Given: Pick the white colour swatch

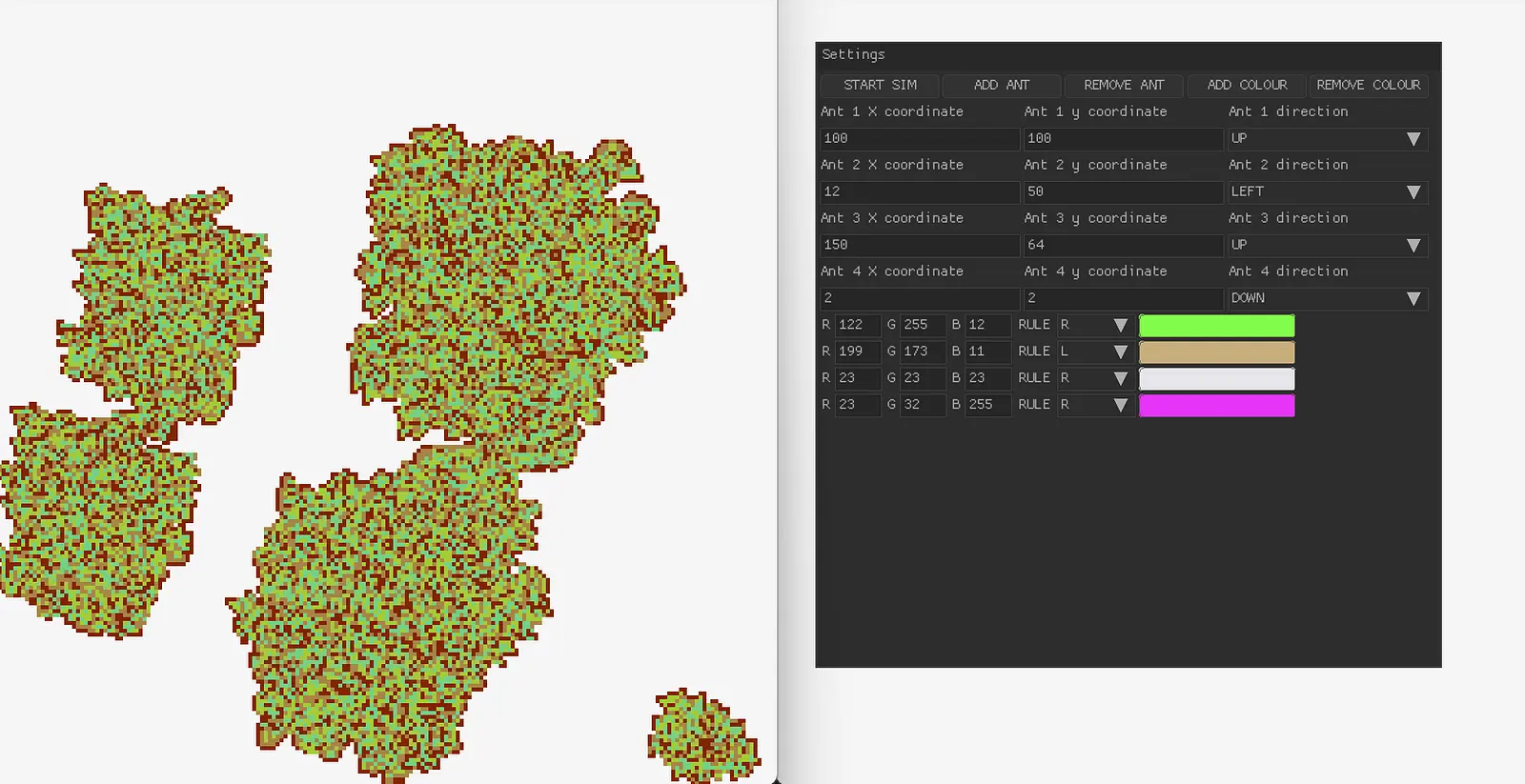Looking at the screenshot, I should click(x=1216, y=379).
